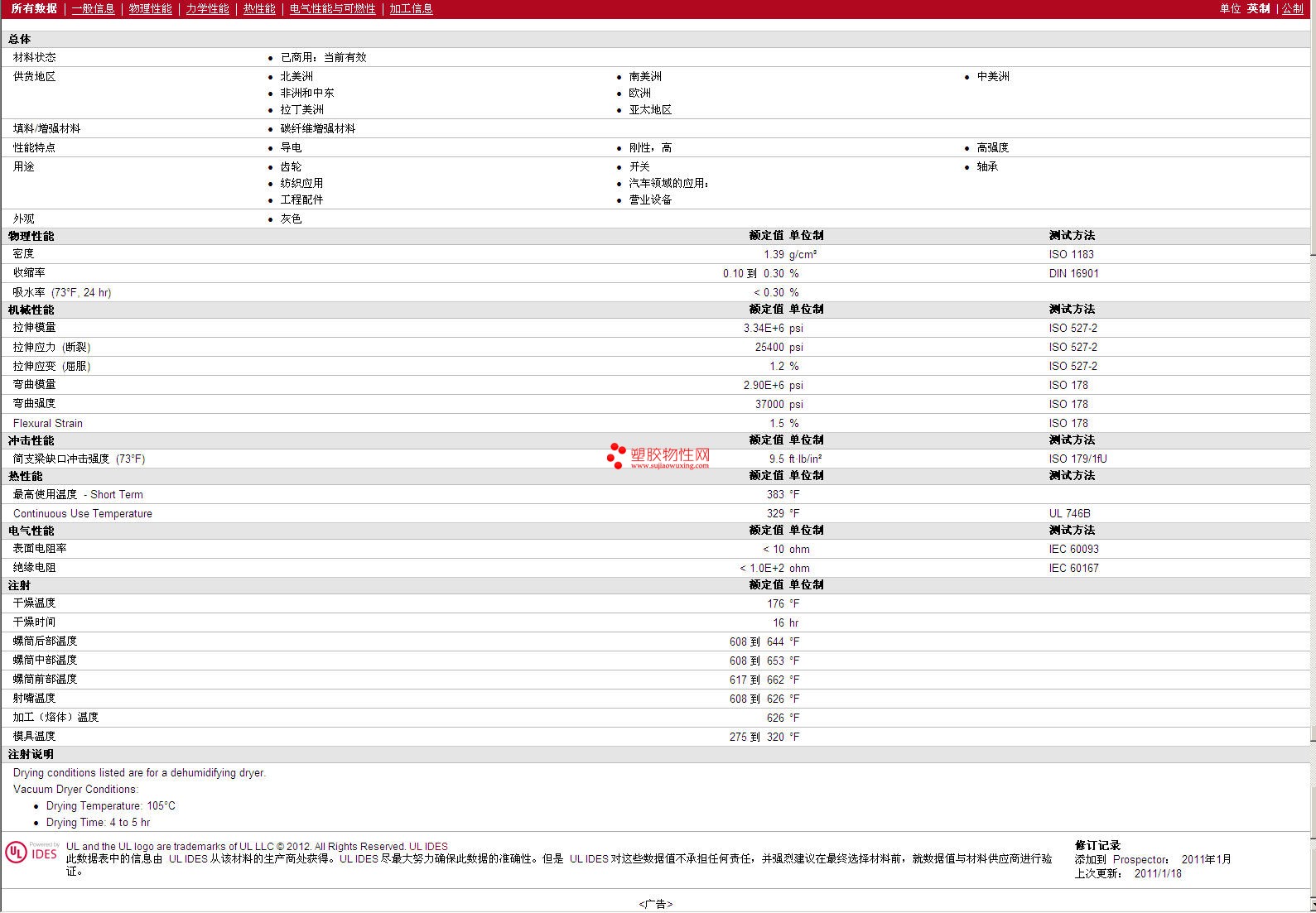This screenshot has height=913, width=1316.
Task: Click the 塑胶物性网 watermark logo
Action: tap(658, 456)
